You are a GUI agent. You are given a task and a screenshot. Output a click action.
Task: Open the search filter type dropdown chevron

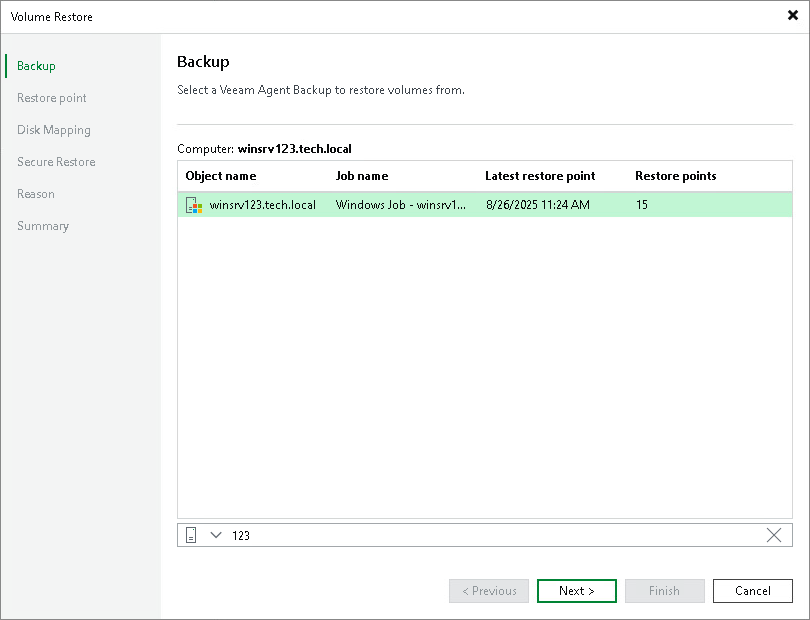(216, 535)
